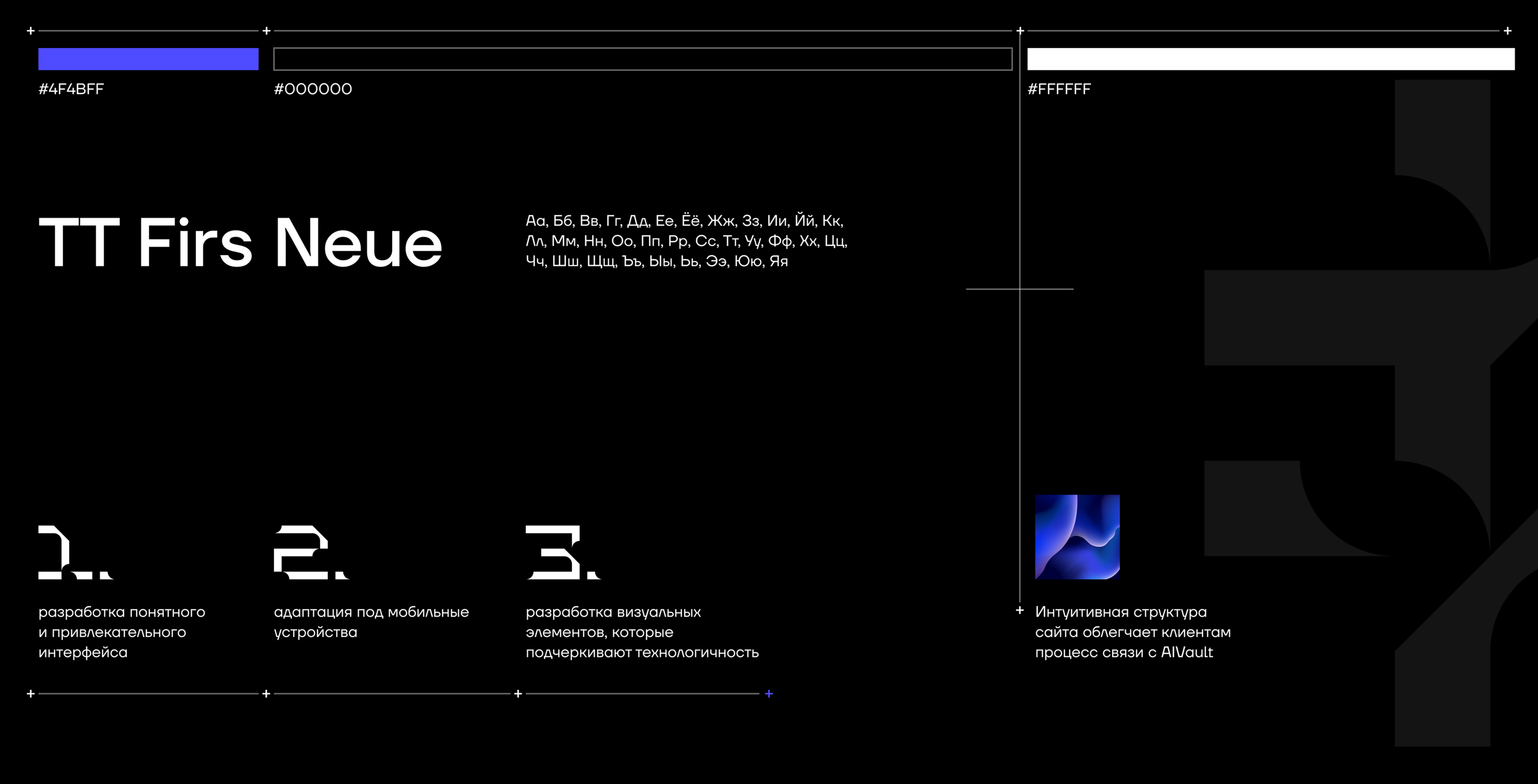The image size is (1538, 784).
Task: Click the 'Интуитивная структура сайта' paragraph
Action: 1132,632
